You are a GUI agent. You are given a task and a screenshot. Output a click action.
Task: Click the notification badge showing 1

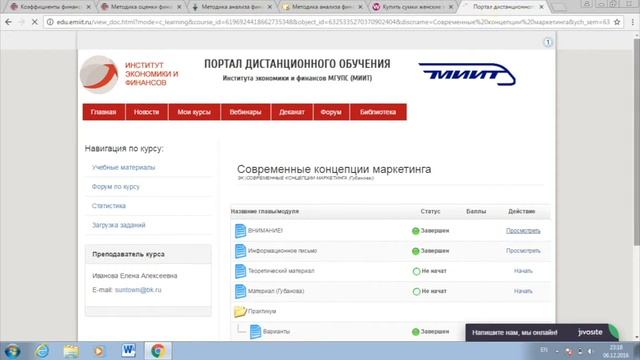click(x=548, y=42)
